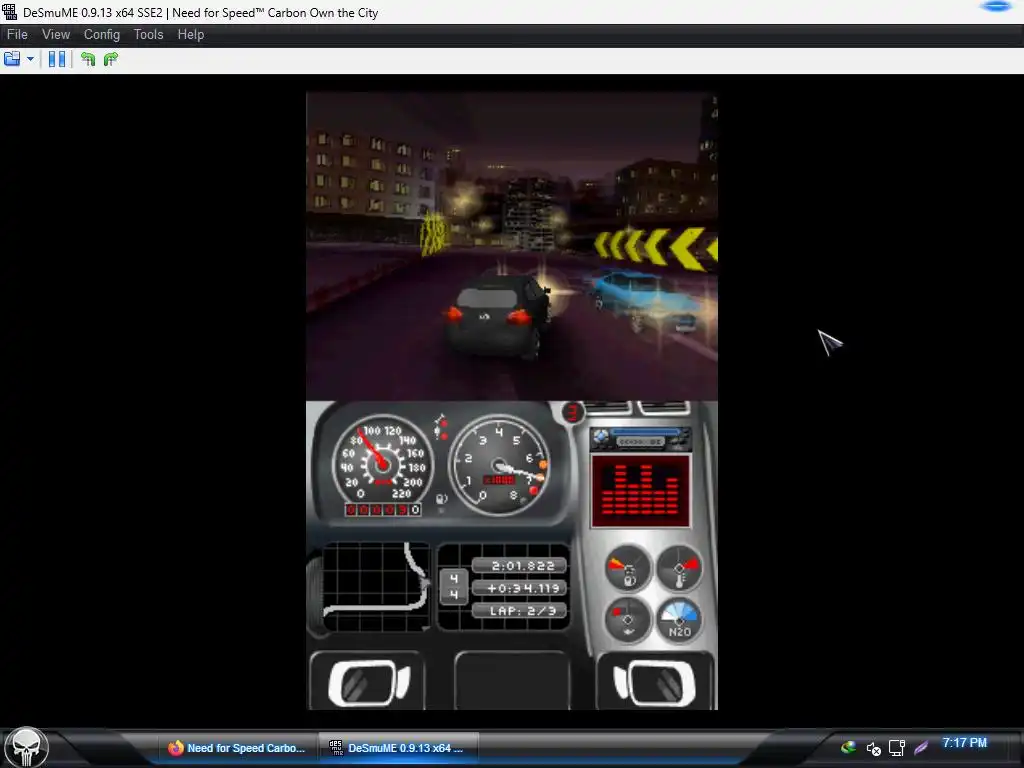Tap the car radio unit

click(x=640, y=440)
